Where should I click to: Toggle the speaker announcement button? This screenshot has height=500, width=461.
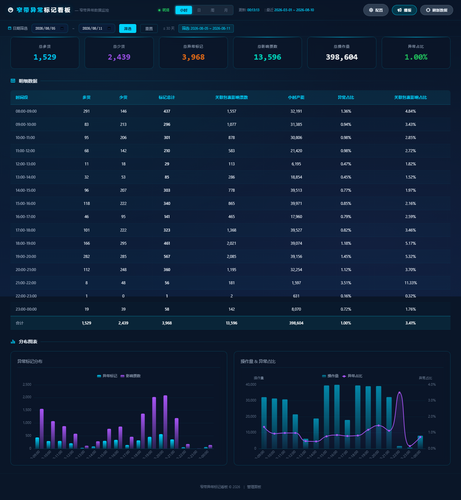click(x=404, y=10)
